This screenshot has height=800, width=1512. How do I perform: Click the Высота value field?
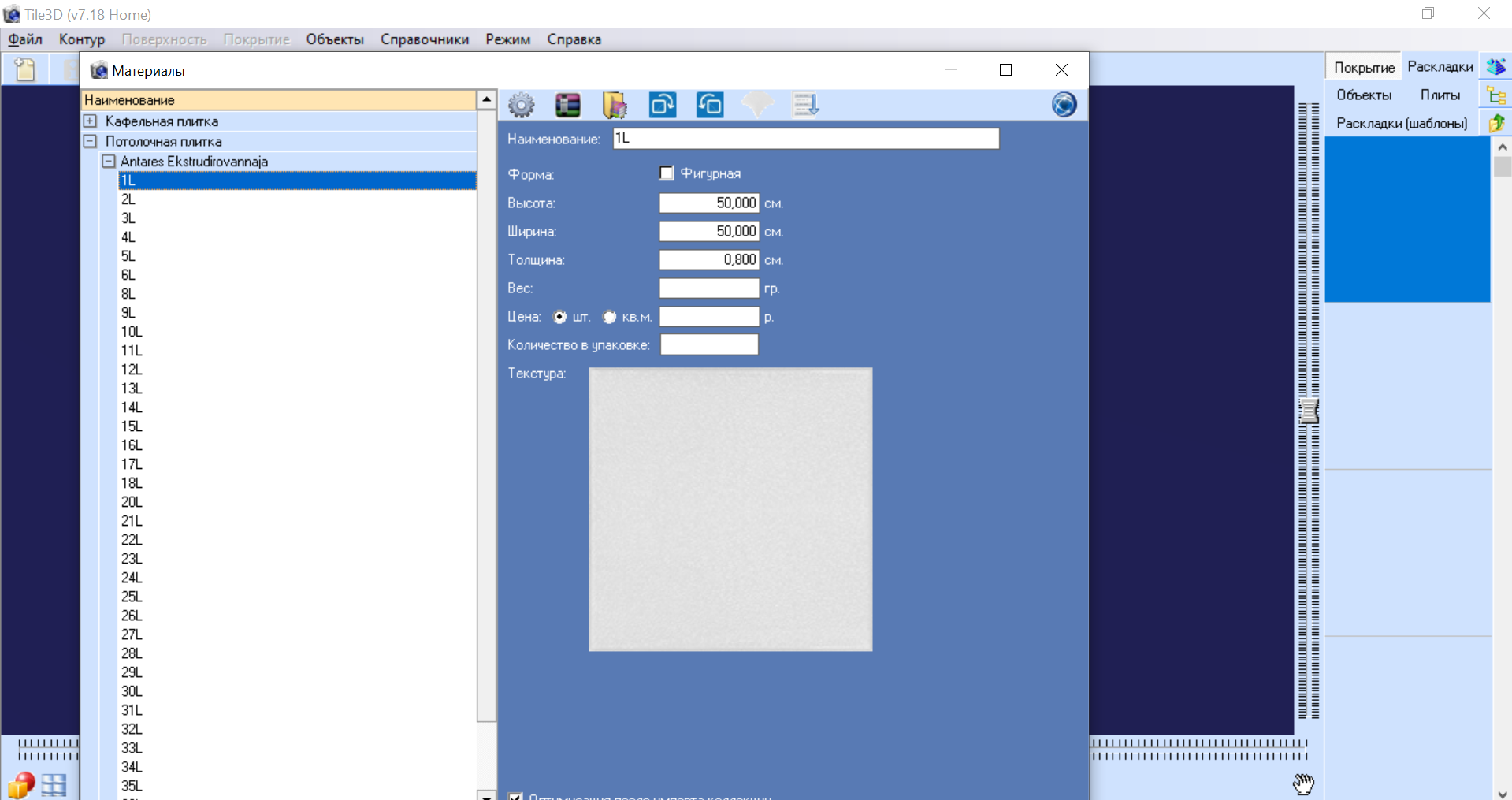coord(709,203)
